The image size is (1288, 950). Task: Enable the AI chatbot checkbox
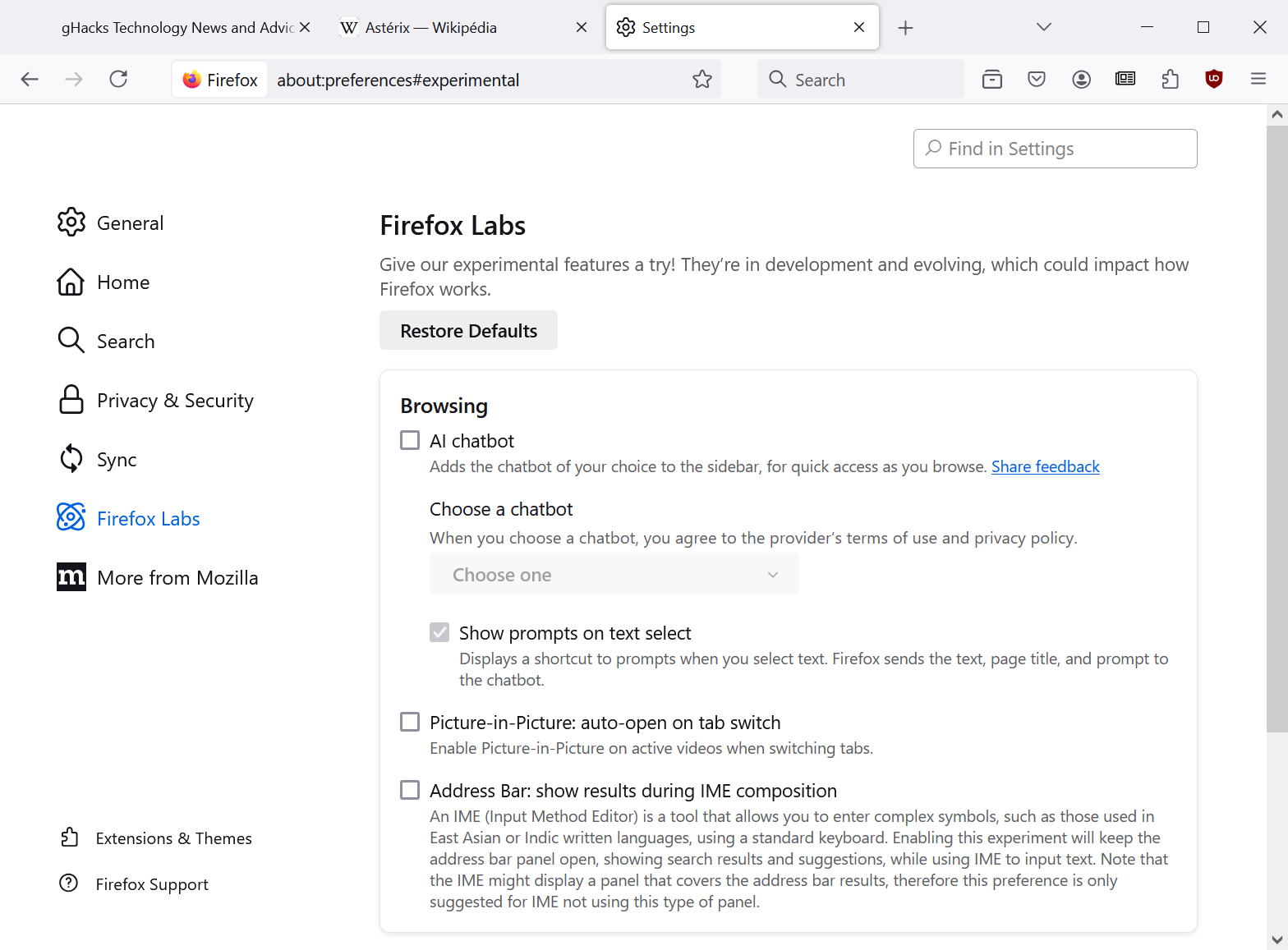pos(410,441)
